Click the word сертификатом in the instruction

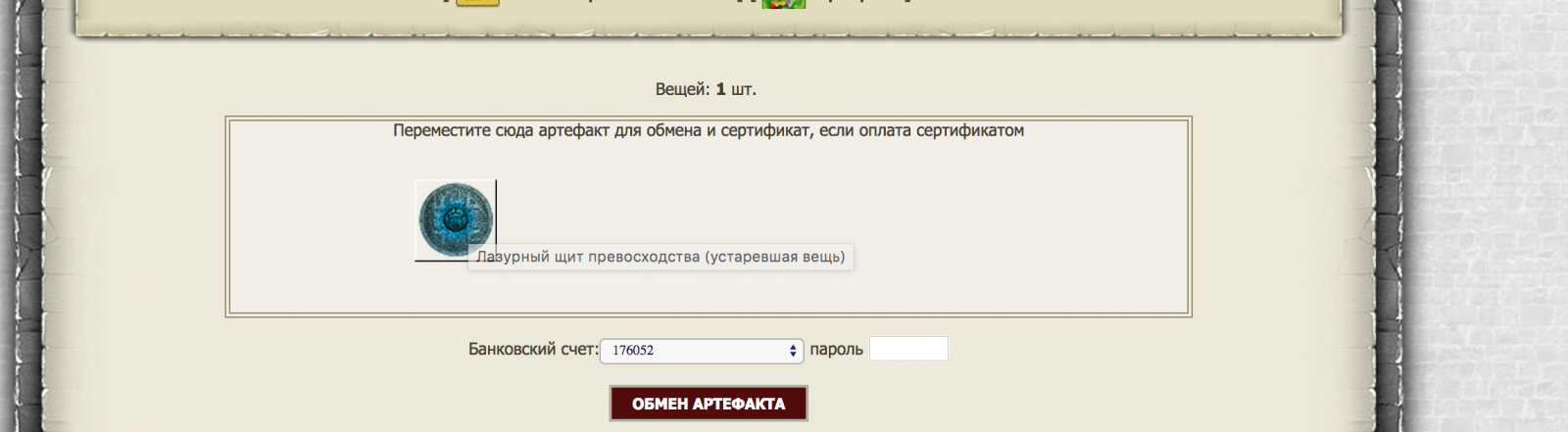[969, 130]
